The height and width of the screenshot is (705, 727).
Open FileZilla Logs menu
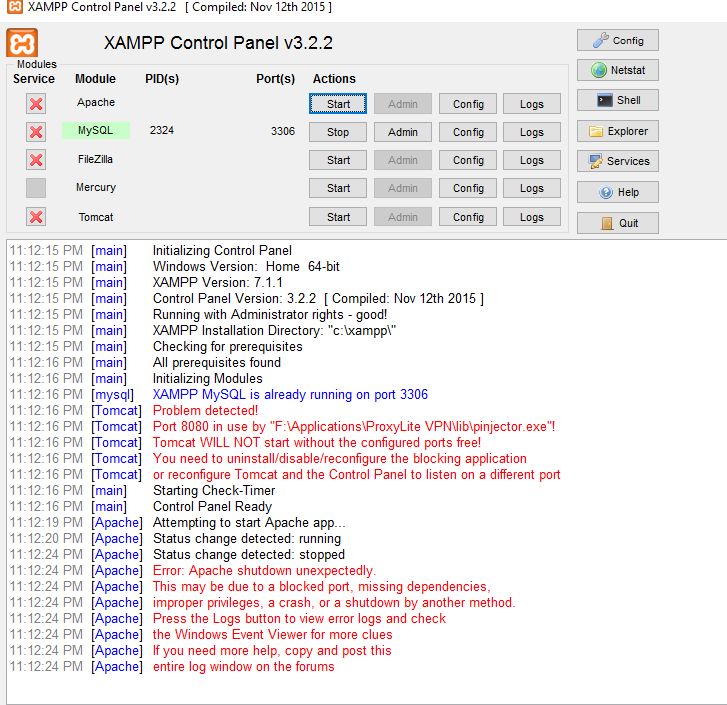532,160
